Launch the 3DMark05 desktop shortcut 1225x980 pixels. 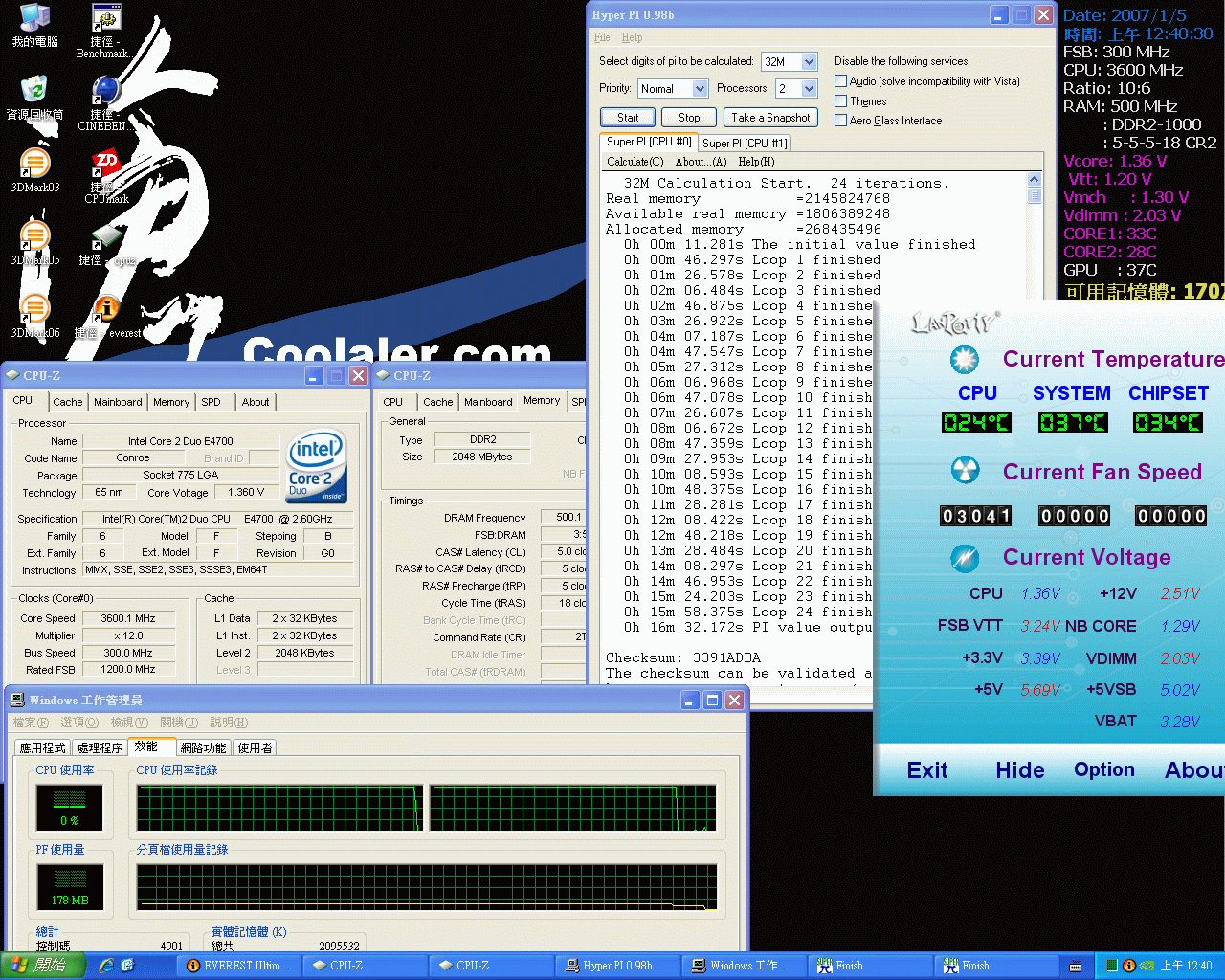(x=35, y=242)
